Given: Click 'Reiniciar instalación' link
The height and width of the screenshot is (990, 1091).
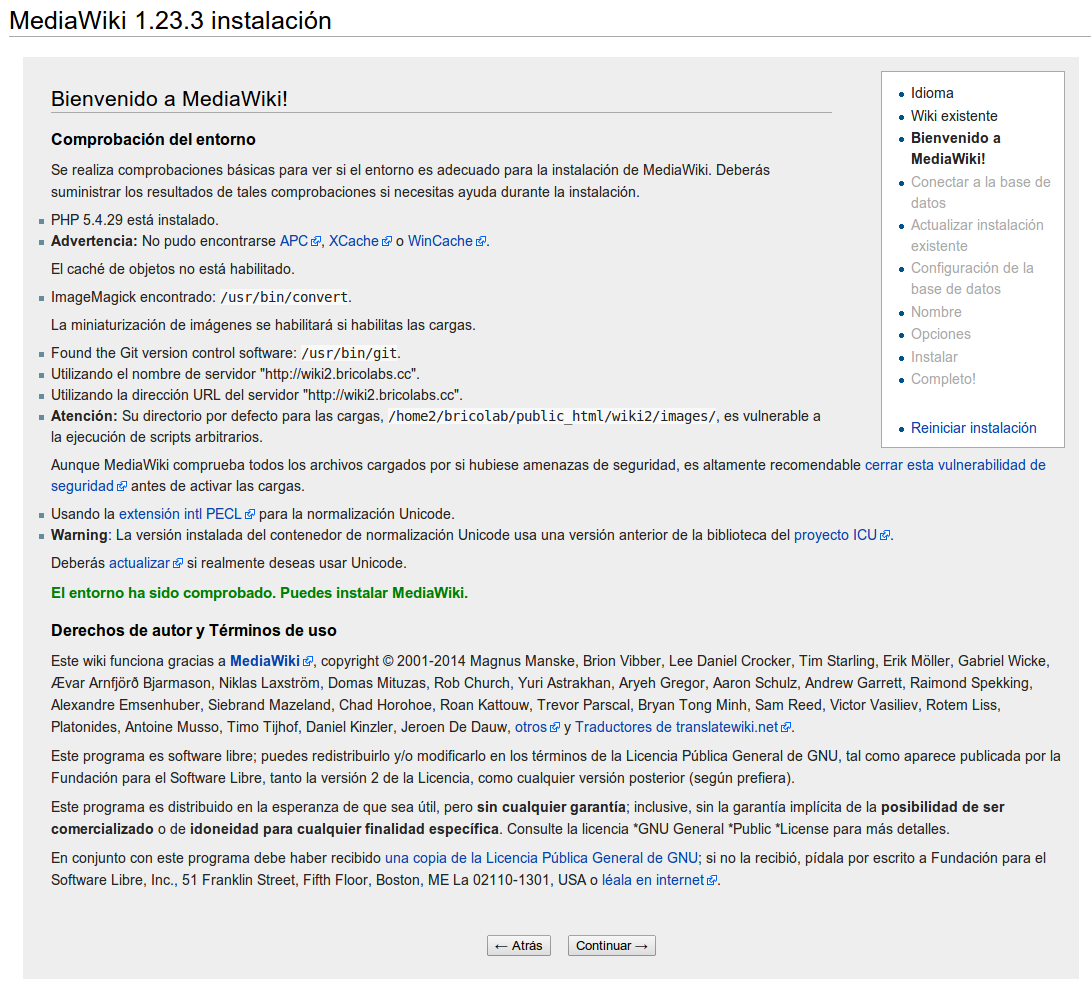Looking at the screenshot, I should [x=973, y=428].
